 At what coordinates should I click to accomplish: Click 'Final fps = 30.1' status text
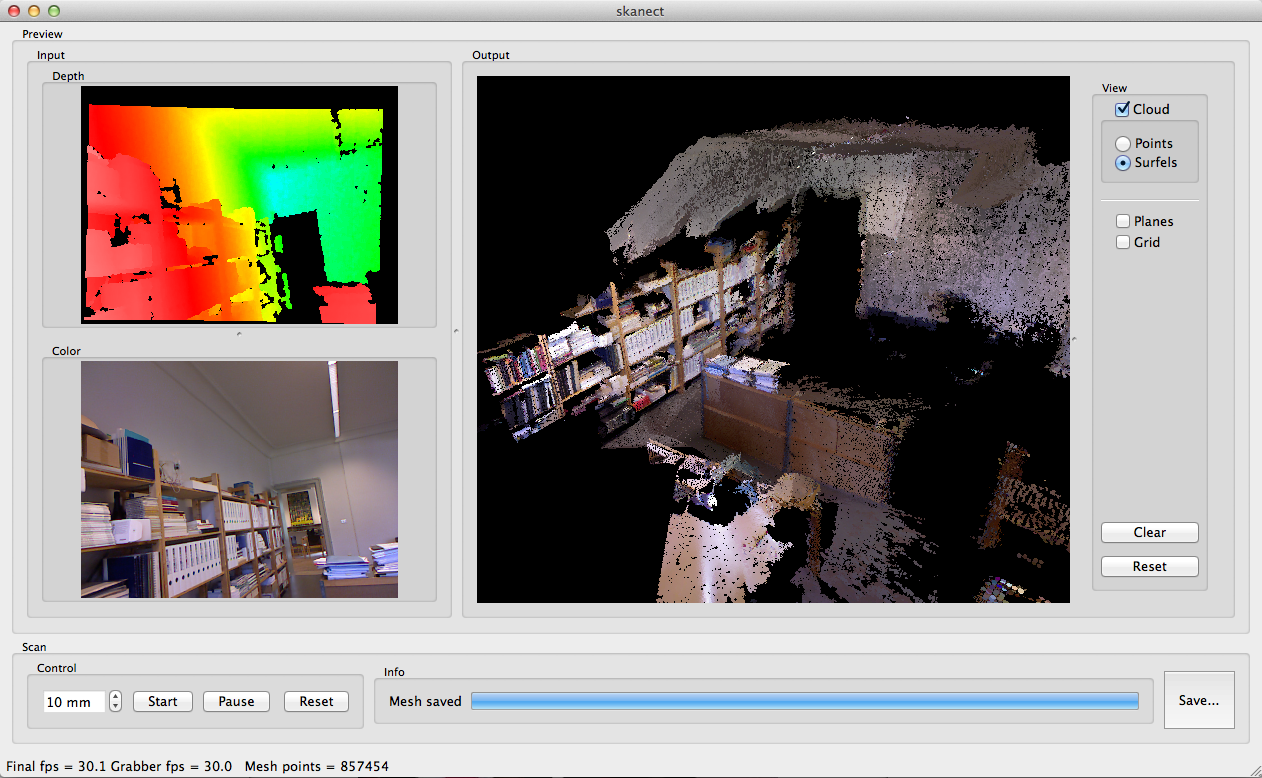(56, 767)
